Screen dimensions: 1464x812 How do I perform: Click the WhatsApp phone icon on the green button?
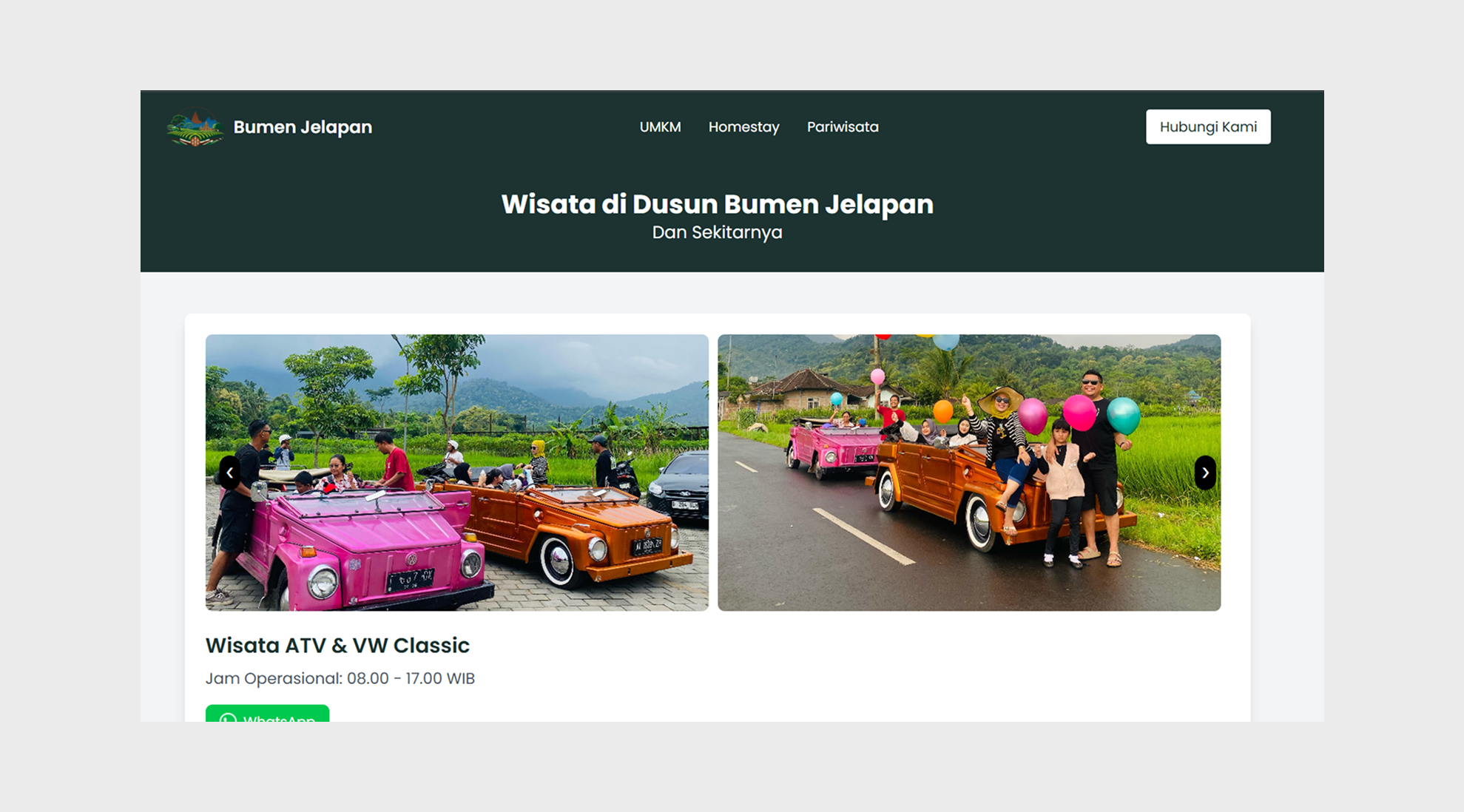[x=229, y=720]
